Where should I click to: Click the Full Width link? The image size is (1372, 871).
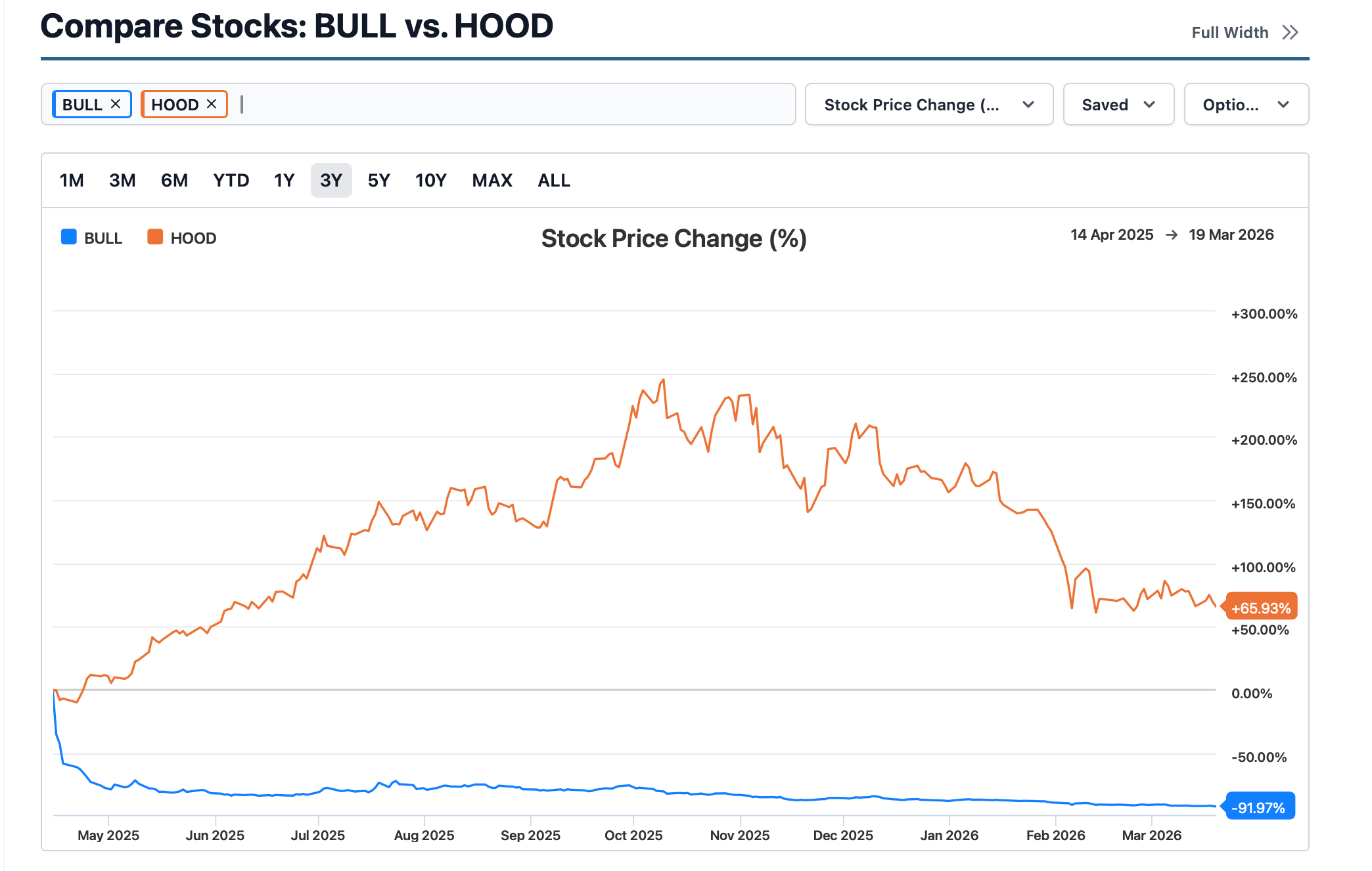point(1229,33)
